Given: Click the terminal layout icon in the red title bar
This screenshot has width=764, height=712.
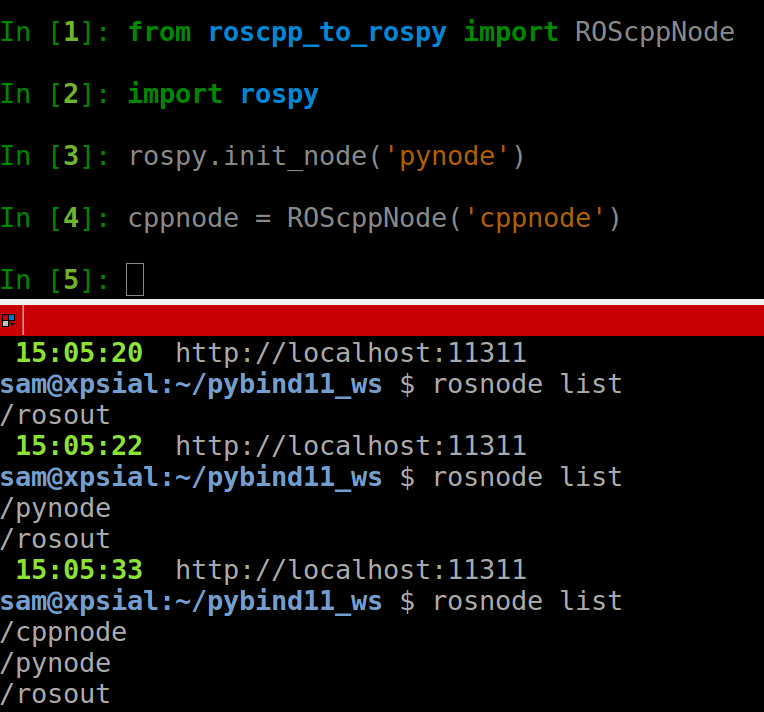Looking at the screenshot, I should pos(9,321).
